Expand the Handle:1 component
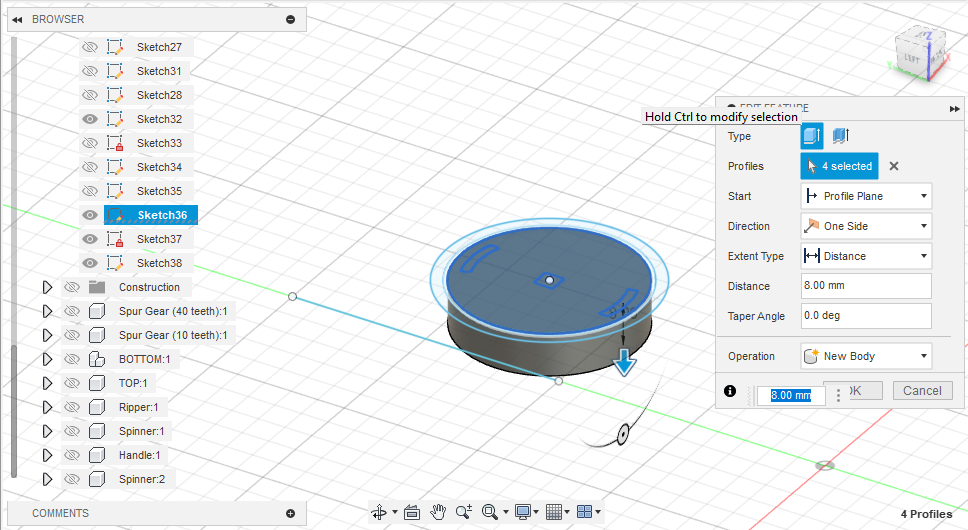This screenshot has height=530, width=968. click(x=47, y=455)
